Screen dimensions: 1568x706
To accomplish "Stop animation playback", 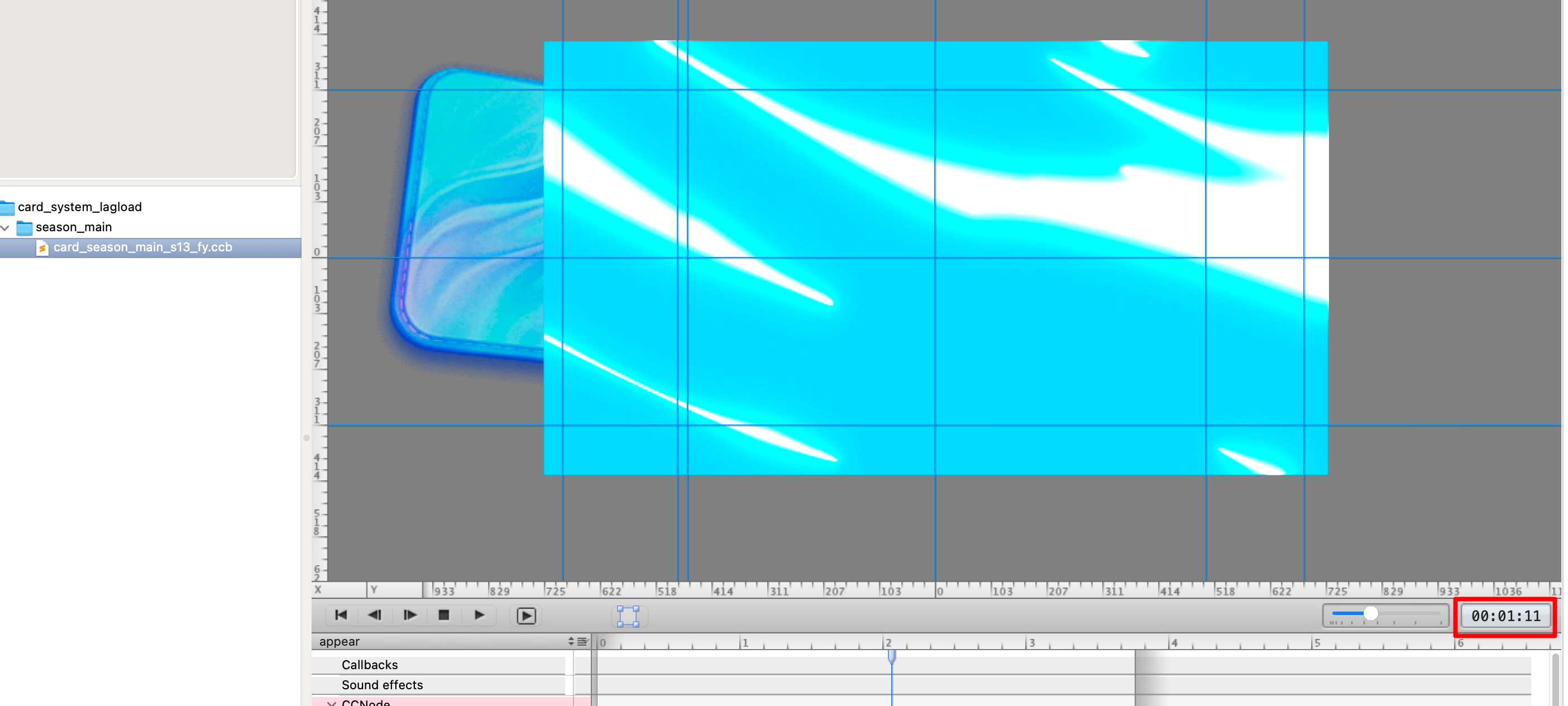I will point(444,616).
